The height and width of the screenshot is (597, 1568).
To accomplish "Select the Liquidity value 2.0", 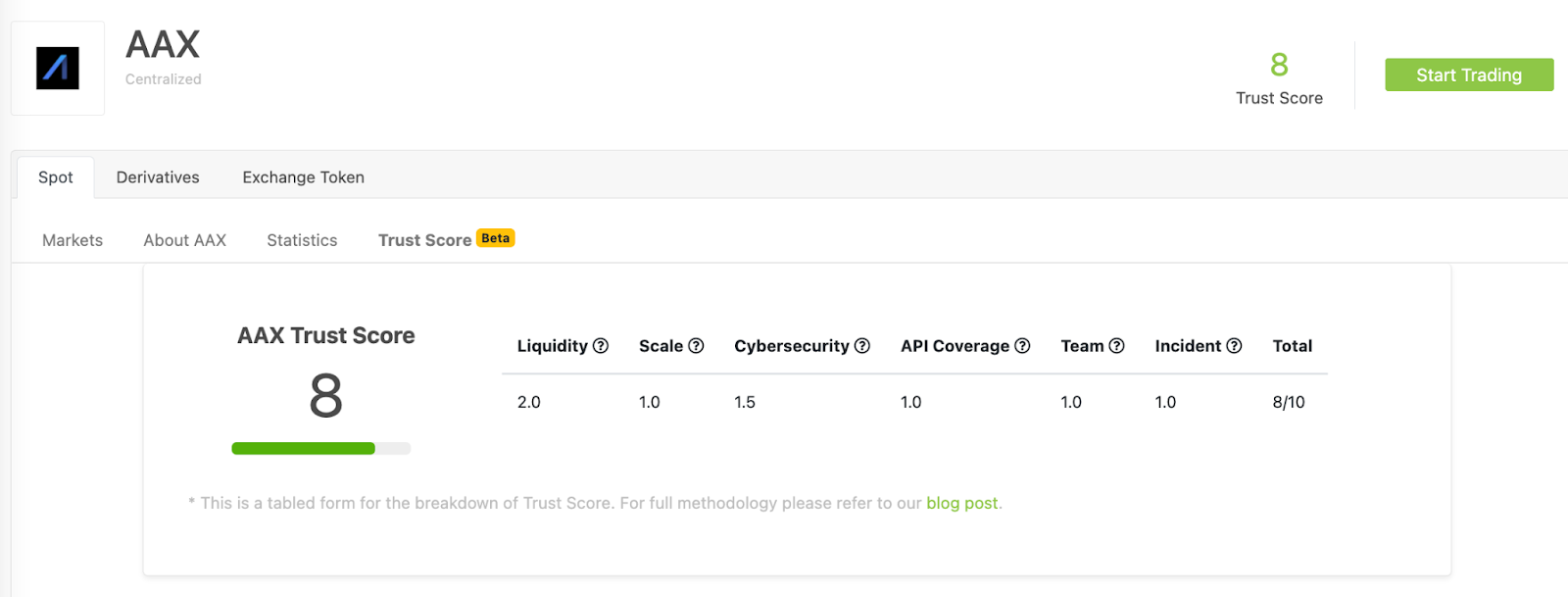I will click(529, 402).
